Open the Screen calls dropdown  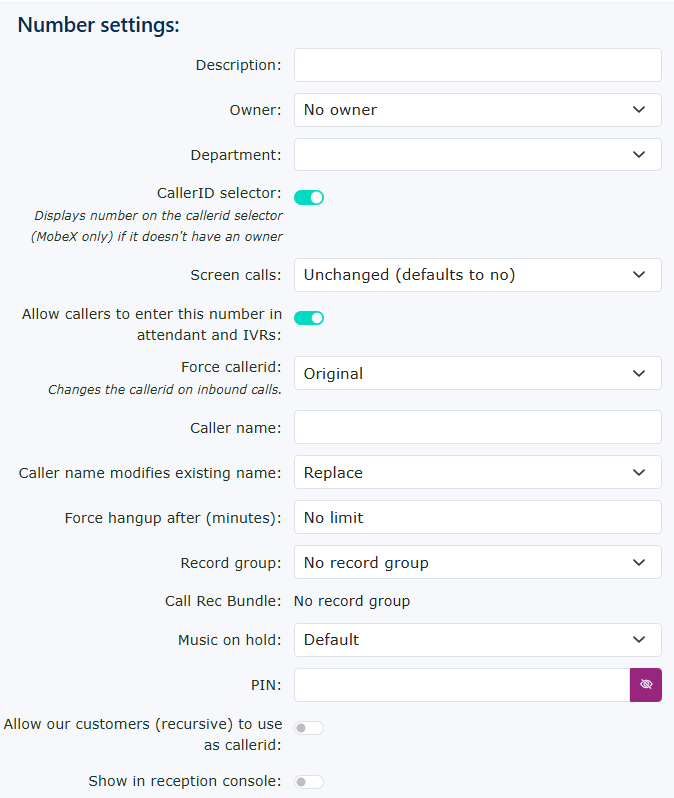pos(477,275)
